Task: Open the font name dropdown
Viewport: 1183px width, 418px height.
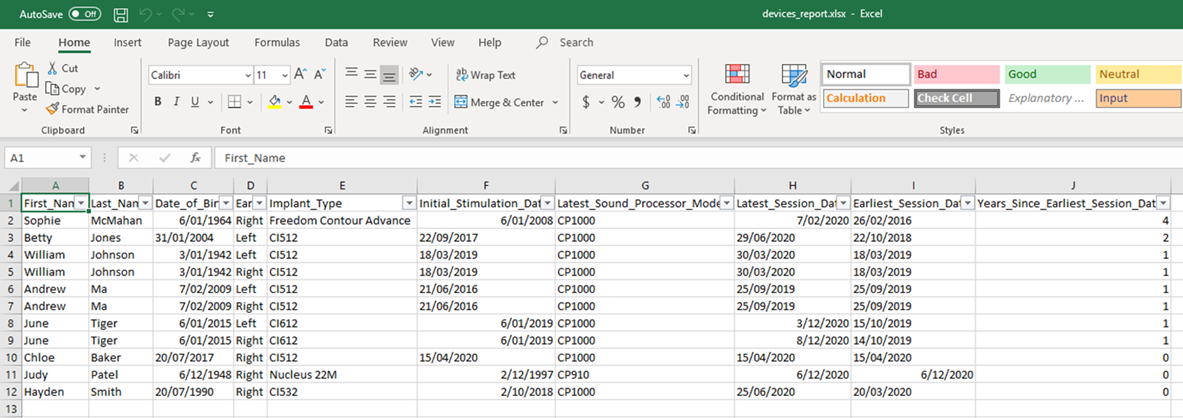Action: click(247, 75)
